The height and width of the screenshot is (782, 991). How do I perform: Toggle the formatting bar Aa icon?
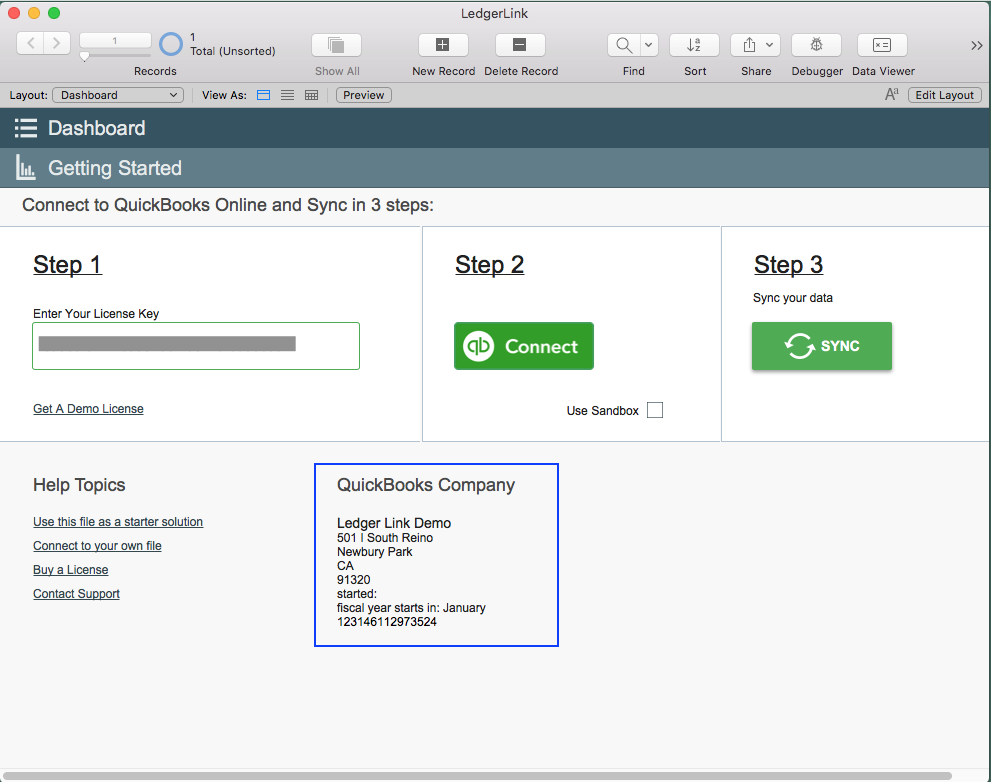tap(892, 95)
